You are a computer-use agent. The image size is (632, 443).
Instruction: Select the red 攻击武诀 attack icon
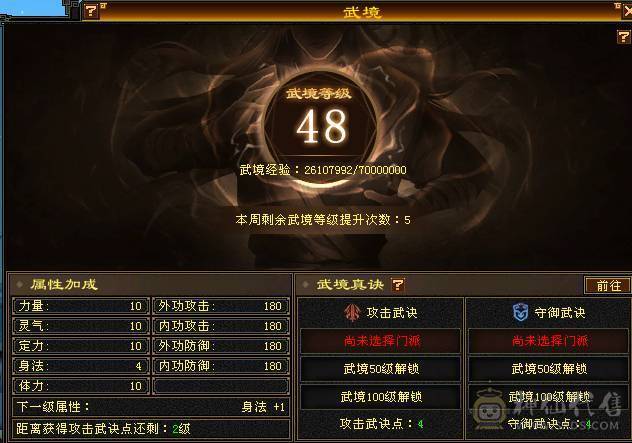pos(352,312)
